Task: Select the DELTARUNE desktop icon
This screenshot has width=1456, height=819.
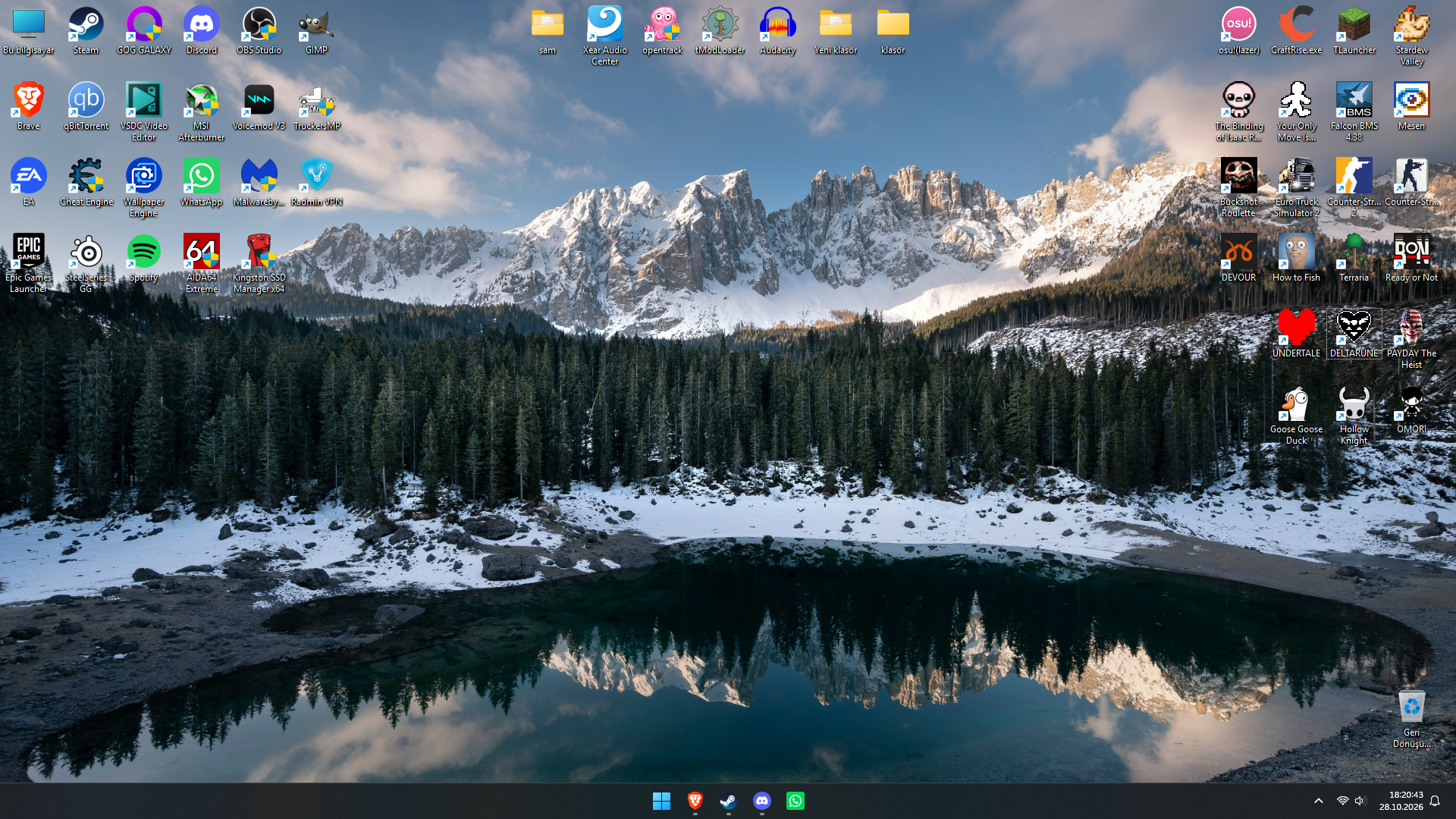Action: pyautogui.click(x=1354, y=334)
